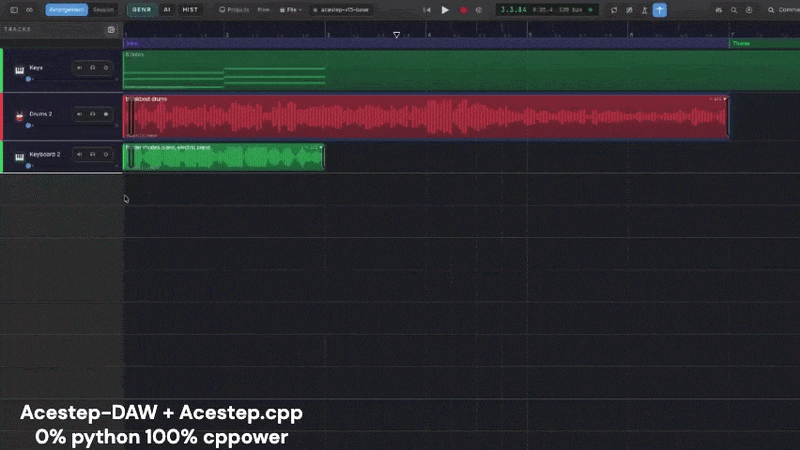
Task: Select the Keys track name
Action: (x=36, y=67)
